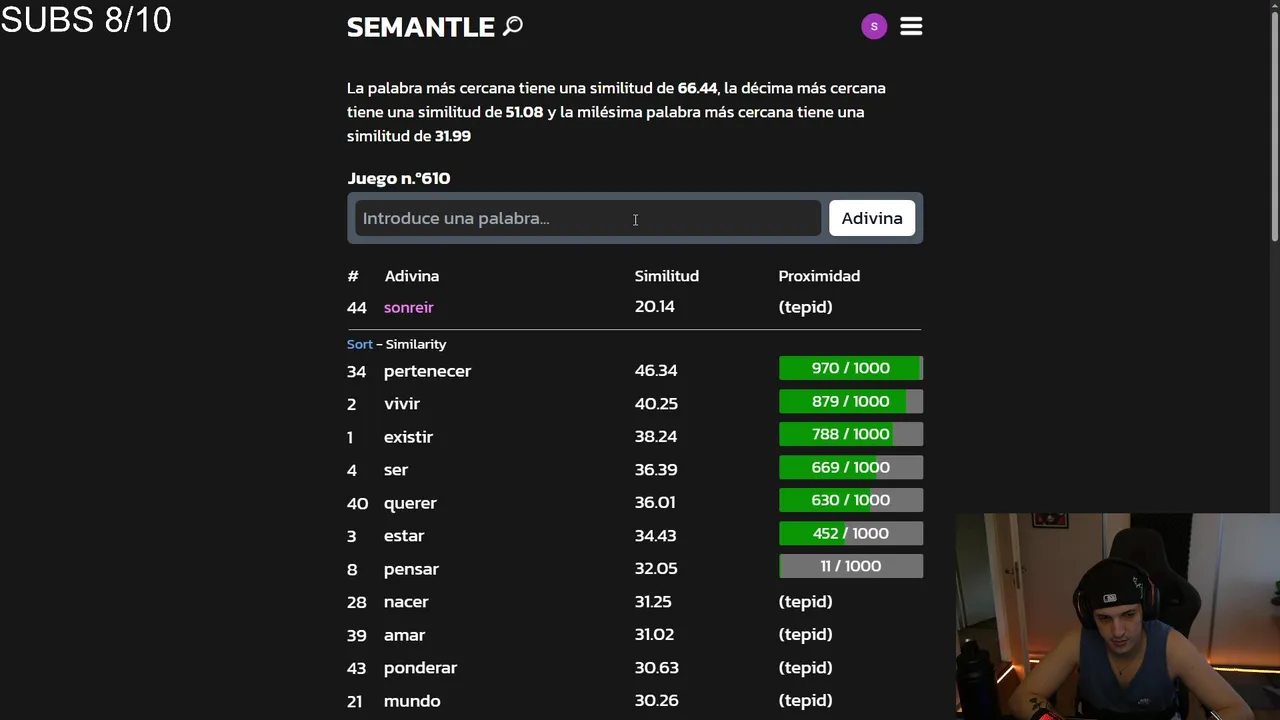
Task: Click the Semantle magnifier logo icon
Action: (513, 26)
